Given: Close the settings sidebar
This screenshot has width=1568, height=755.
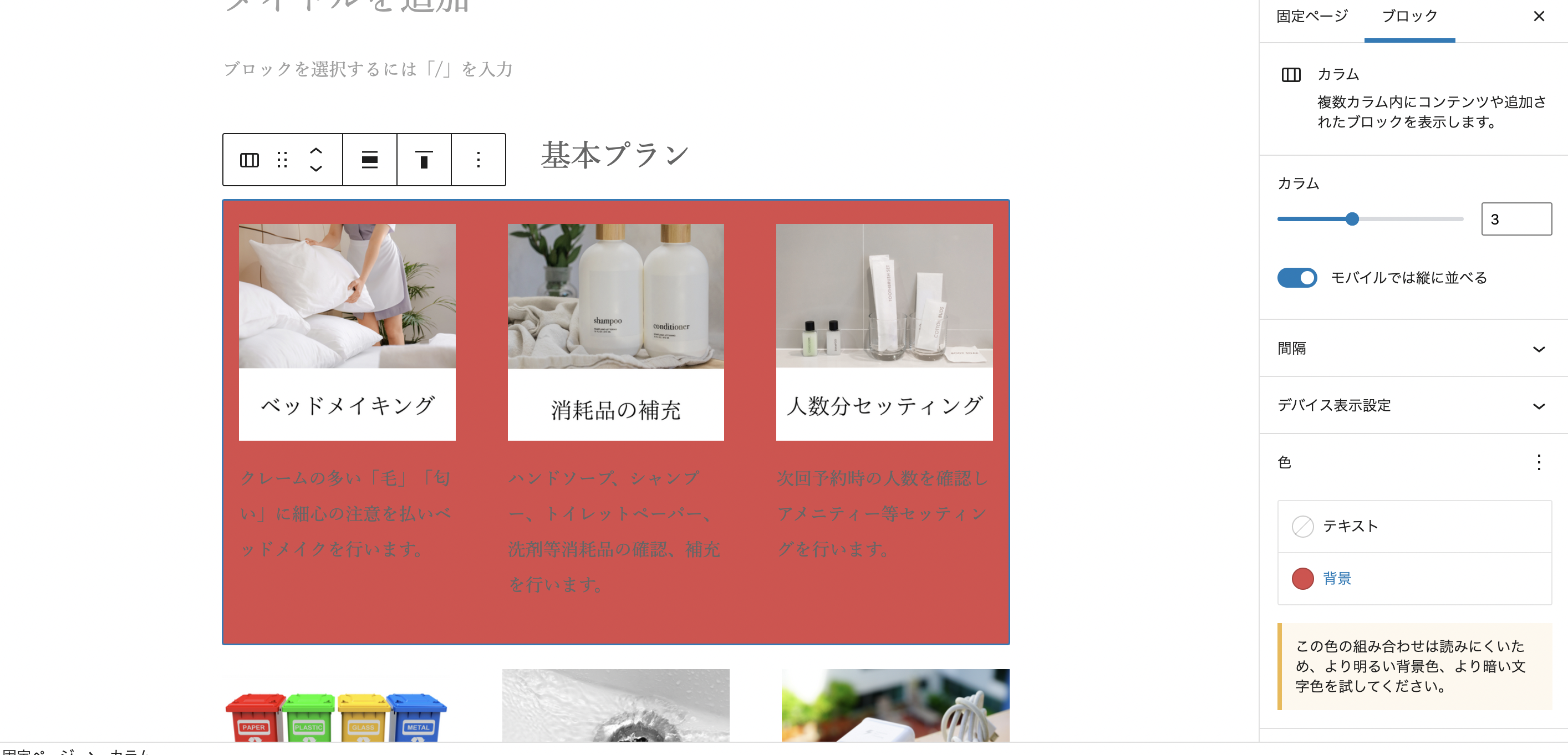Looking at the screenshot, I should coord(1539,17).
